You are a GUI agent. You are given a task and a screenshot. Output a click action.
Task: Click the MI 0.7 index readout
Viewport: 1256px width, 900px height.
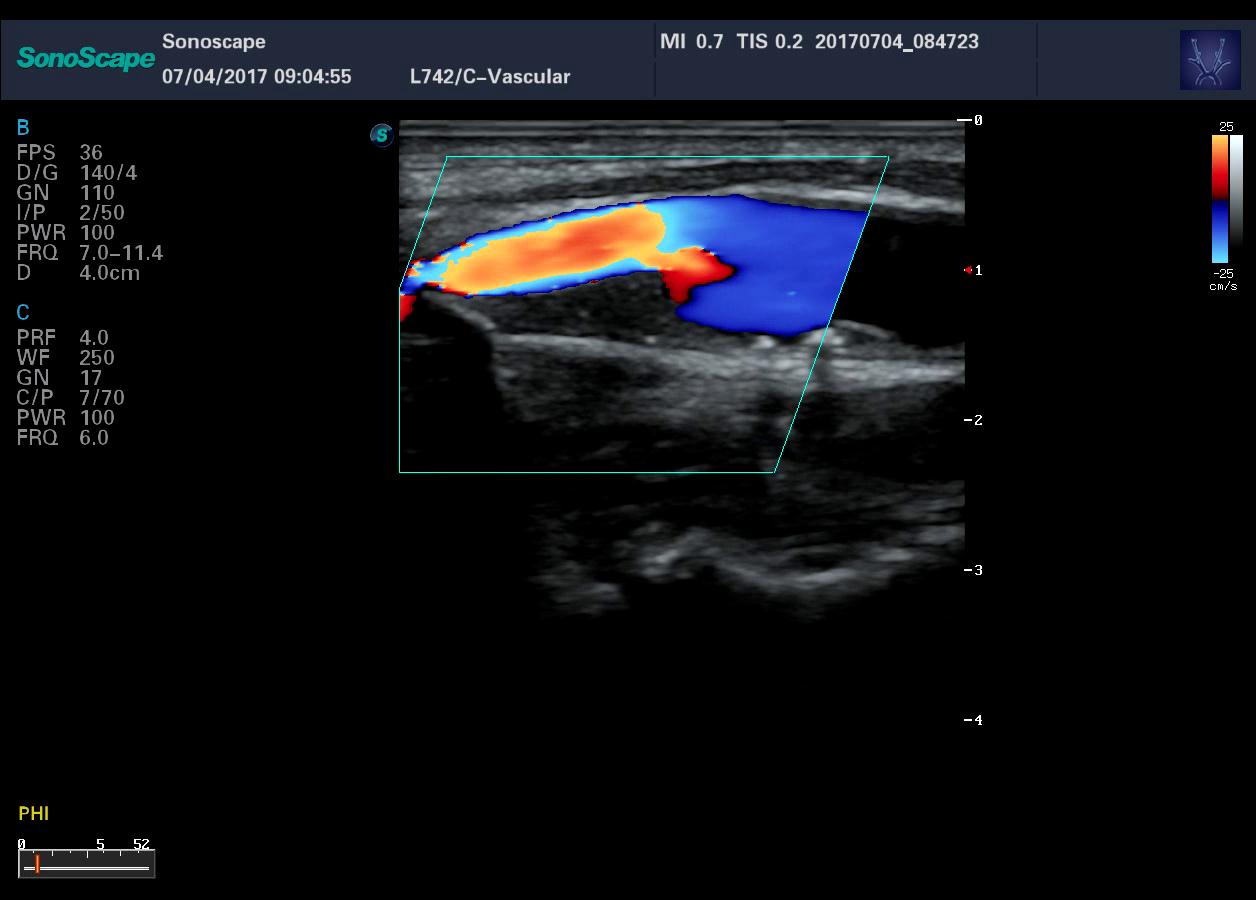pos(691,42)
